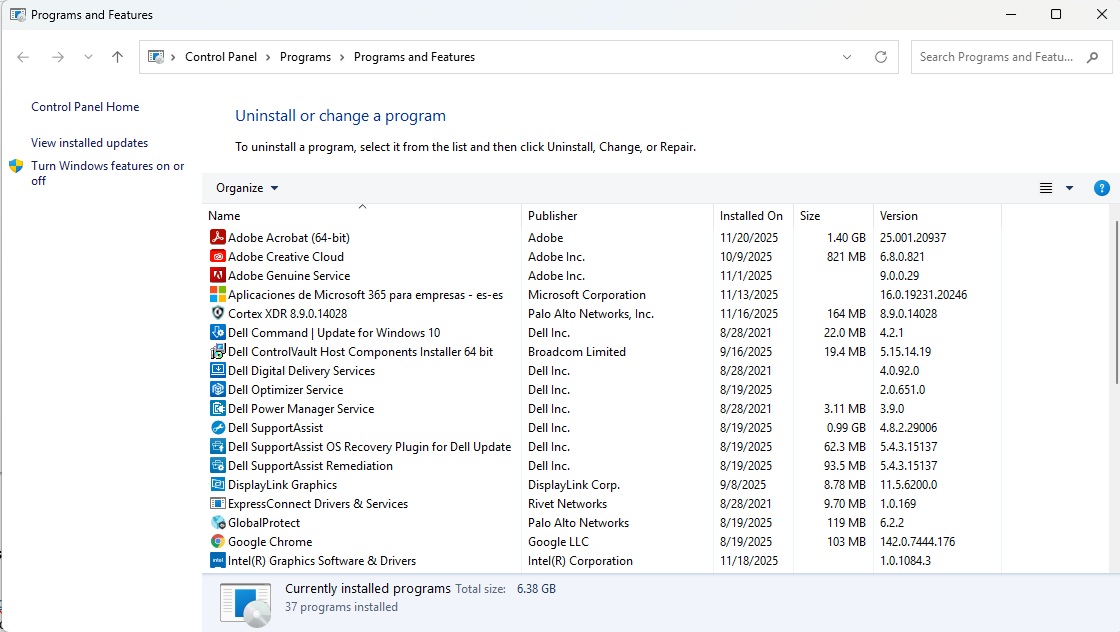Click the Adobe Creative Cloud icon
1120x632 pixels.
pyautogui.click(x=217, y=256)
